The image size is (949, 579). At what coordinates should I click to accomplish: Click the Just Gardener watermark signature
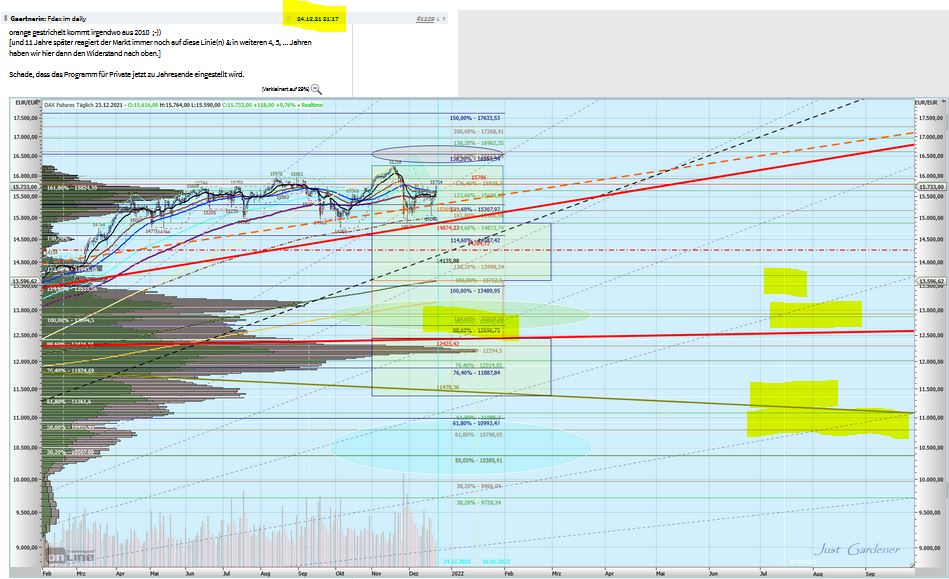pyautogui.click(x=862, y=549)
